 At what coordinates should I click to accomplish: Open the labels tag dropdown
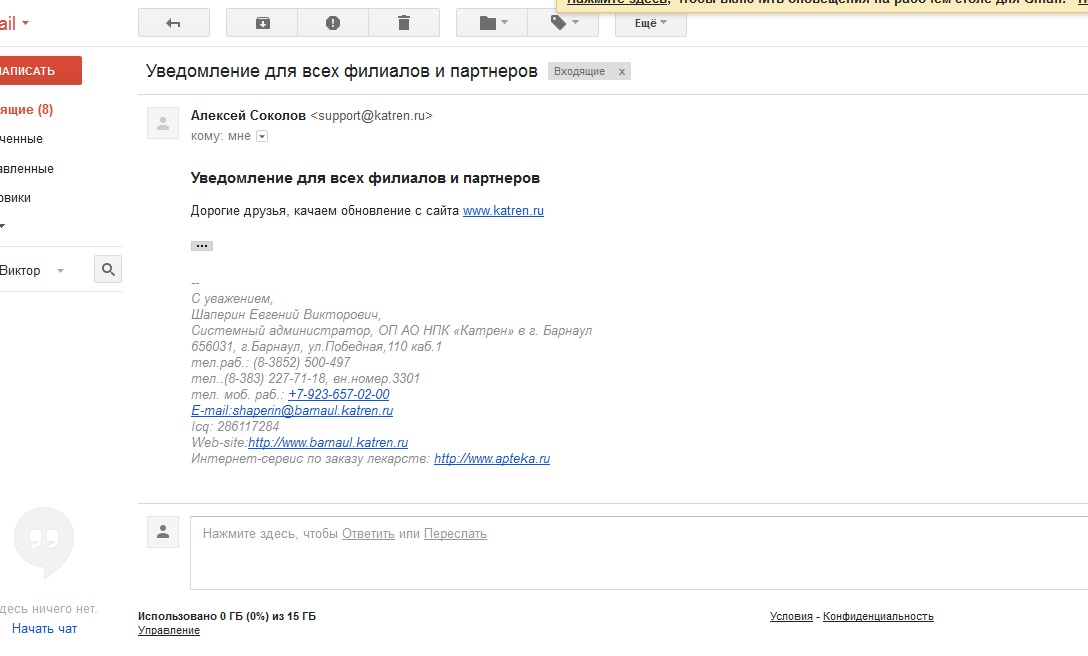click(x=563, y=23)
